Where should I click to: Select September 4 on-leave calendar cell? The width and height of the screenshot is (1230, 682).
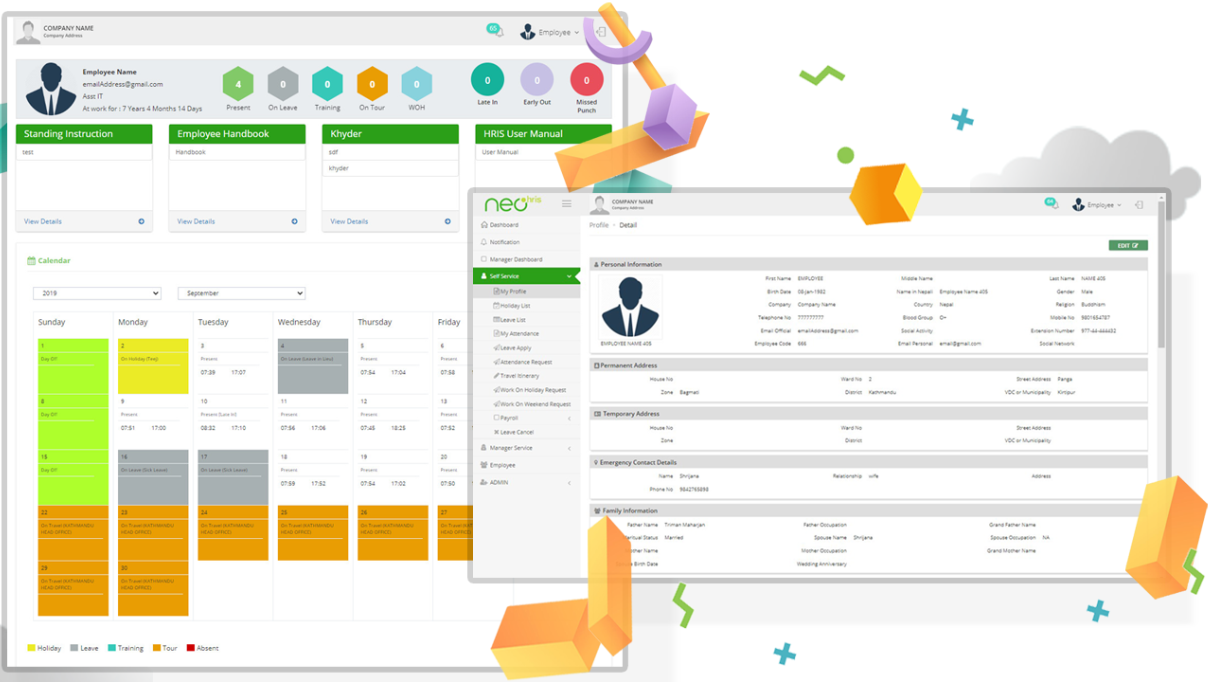click(x=313, y=366)
